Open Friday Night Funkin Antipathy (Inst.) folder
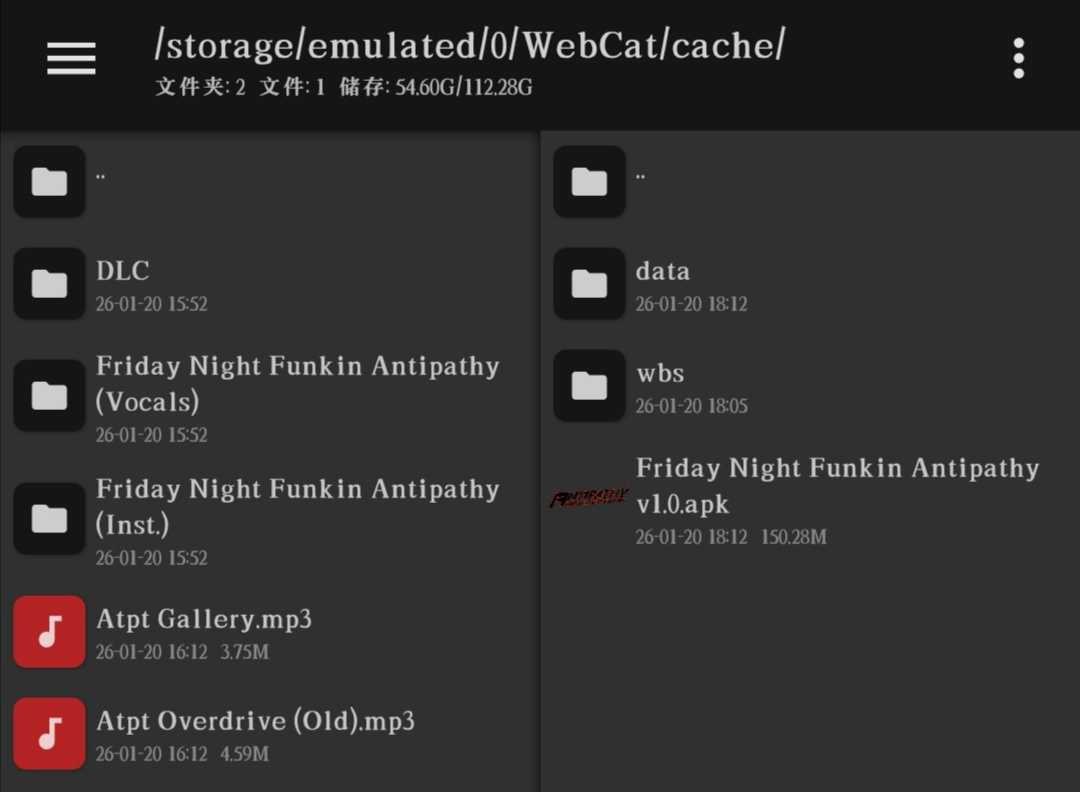Image resolution: width=1080 pixels, height=792 pixels. click(297, 506)
